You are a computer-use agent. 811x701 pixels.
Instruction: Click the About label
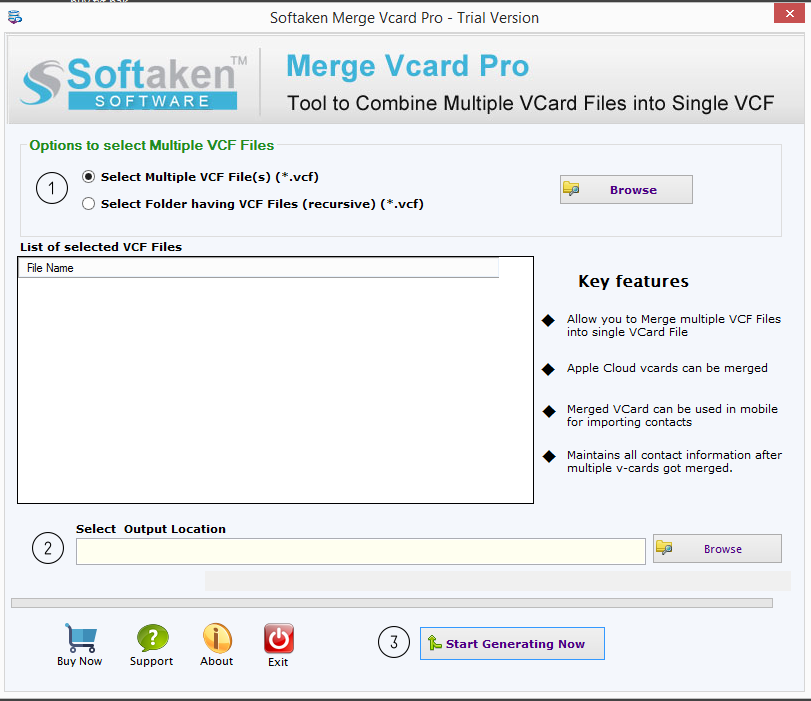coord(217,661)
